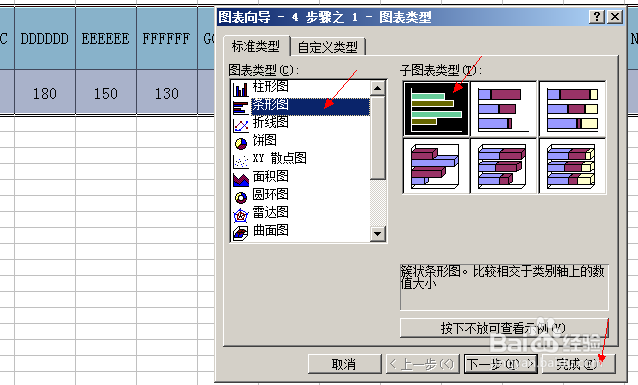This screenshot has height=385, width=638.
Task: Select the bar chart (条形图) icon
Action: (x=240, y=107)
